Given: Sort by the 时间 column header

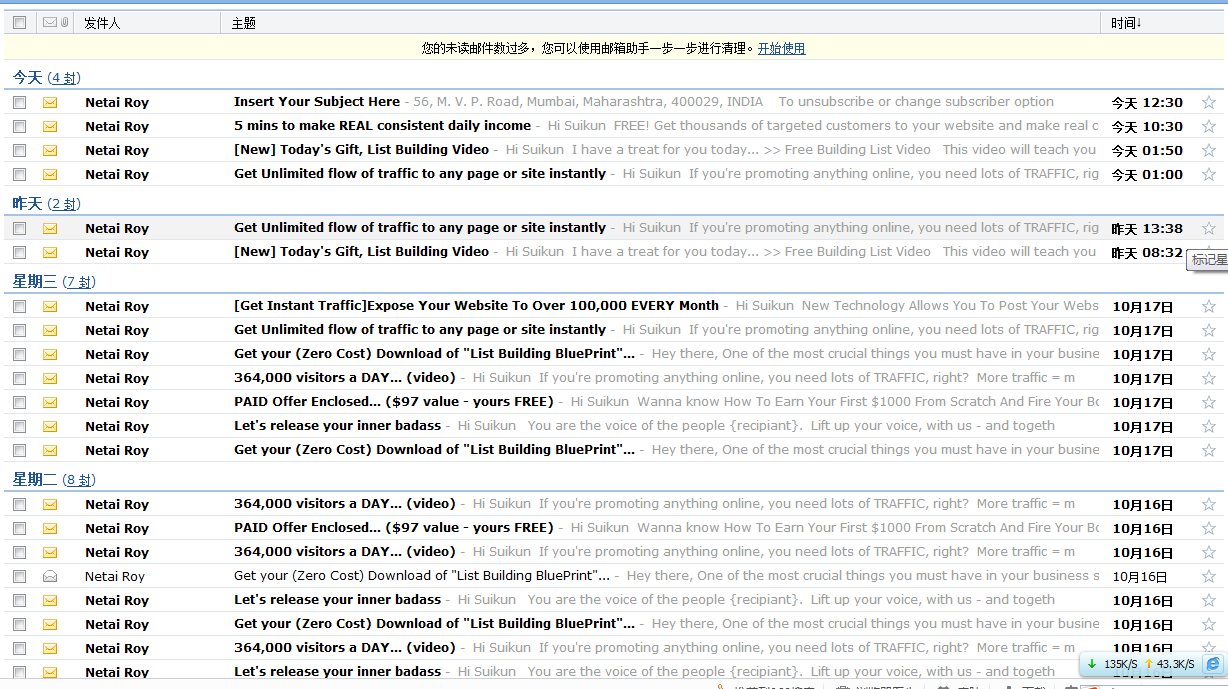Looking at the screenshot, I should click(1126, 23).
